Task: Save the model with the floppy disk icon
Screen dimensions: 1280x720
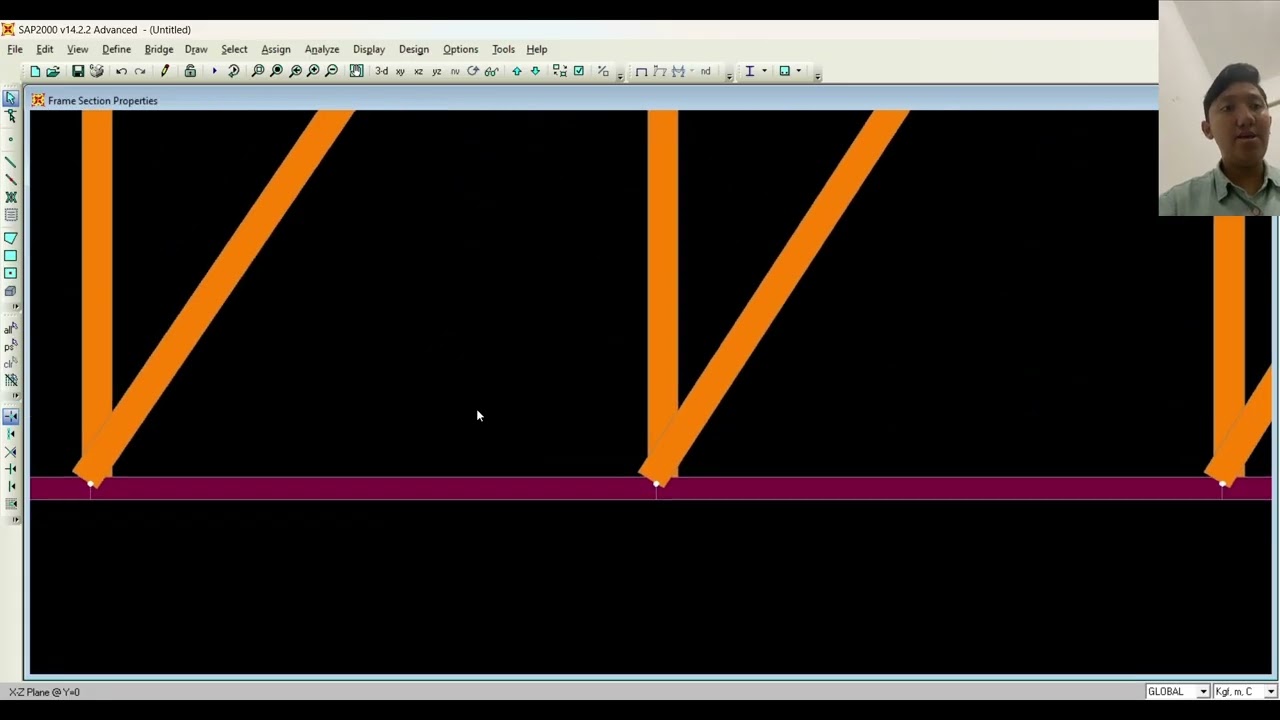Action: point(78,71)
